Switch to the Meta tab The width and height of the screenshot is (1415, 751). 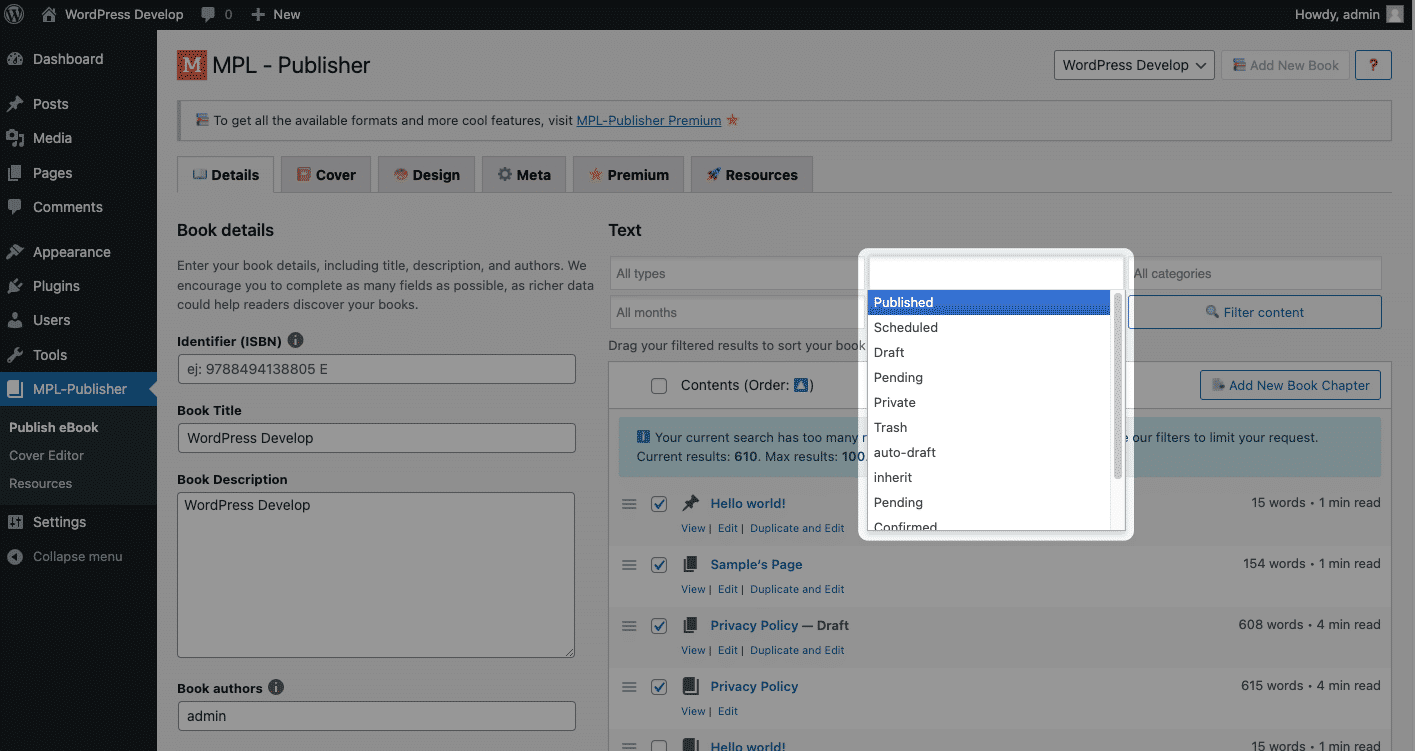[x=524, y=174]
